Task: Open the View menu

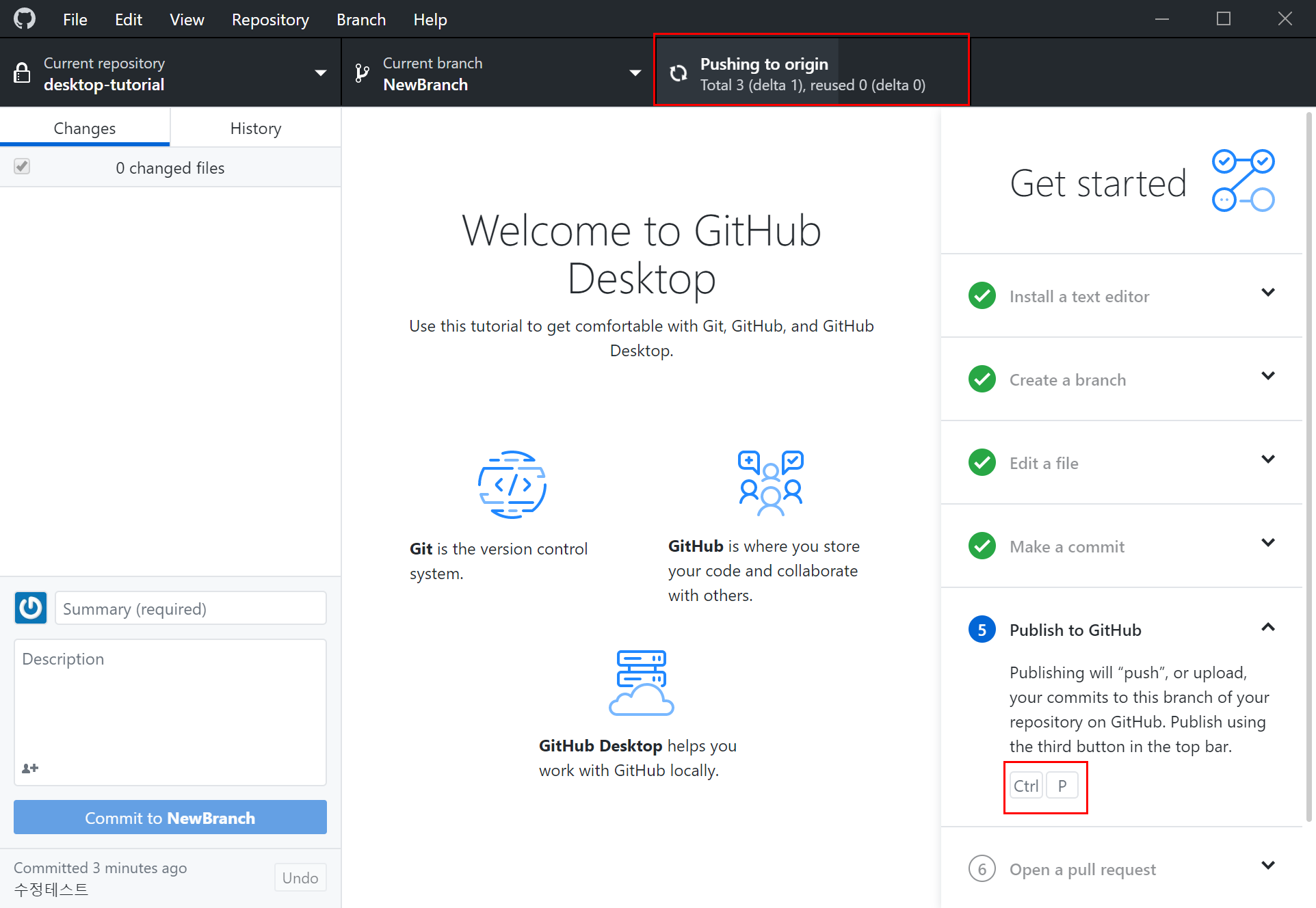Action: click(x=187, y=20)
